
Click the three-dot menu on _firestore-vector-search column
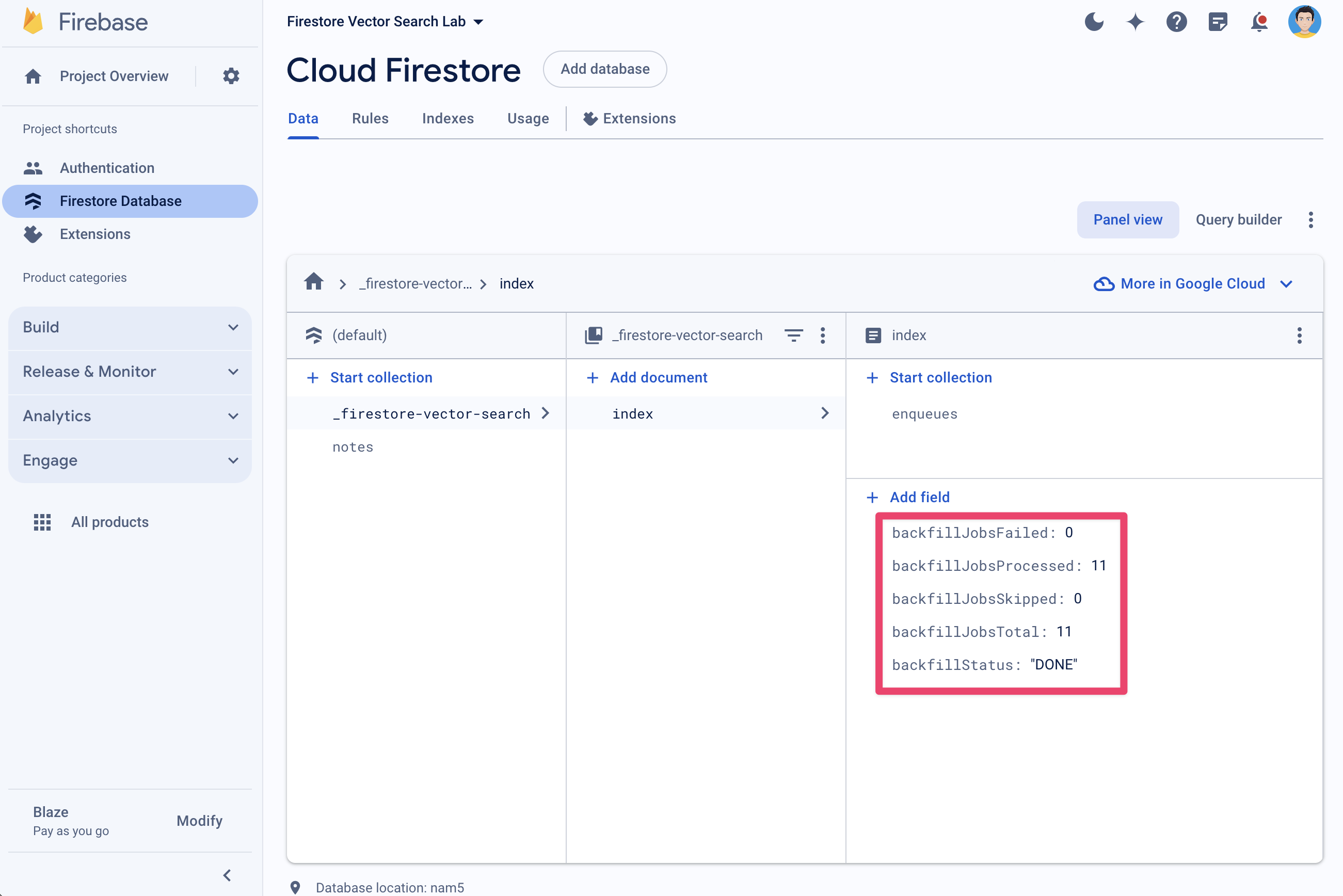824,335
